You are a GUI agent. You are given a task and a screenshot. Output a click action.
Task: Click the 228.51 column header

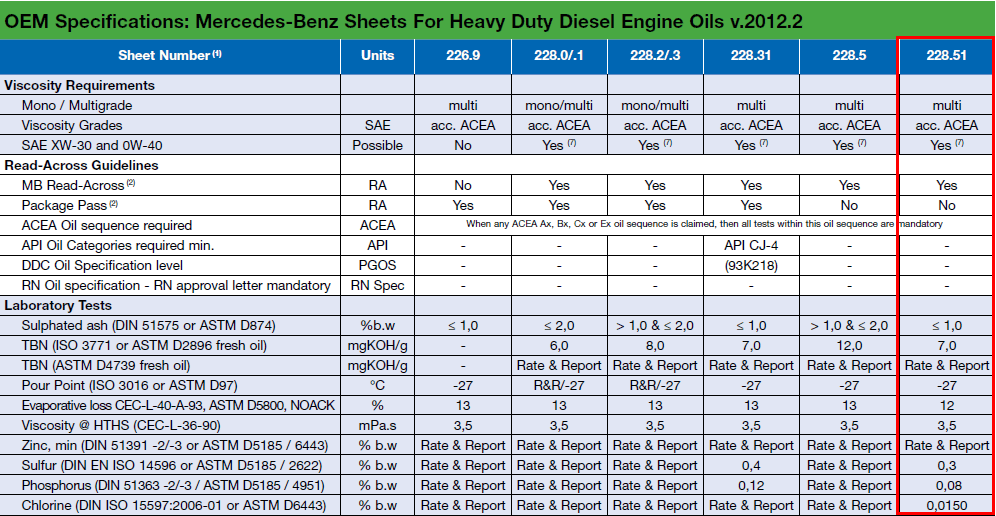tap(947, 56)
